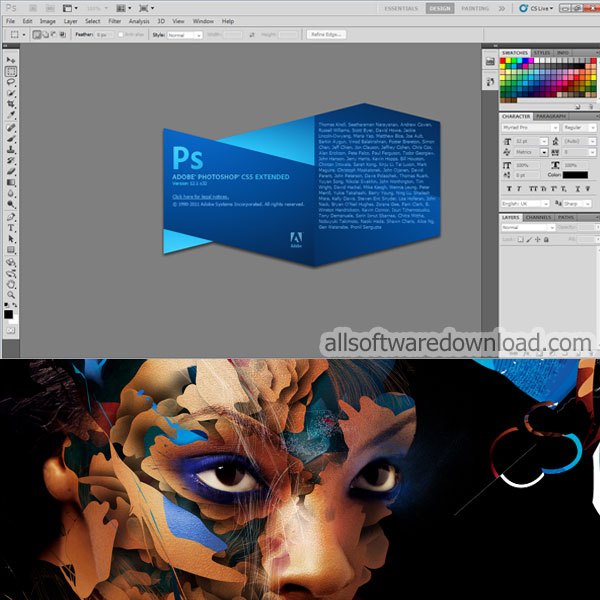Select the Eyedropper tool

tap(11, 114)
